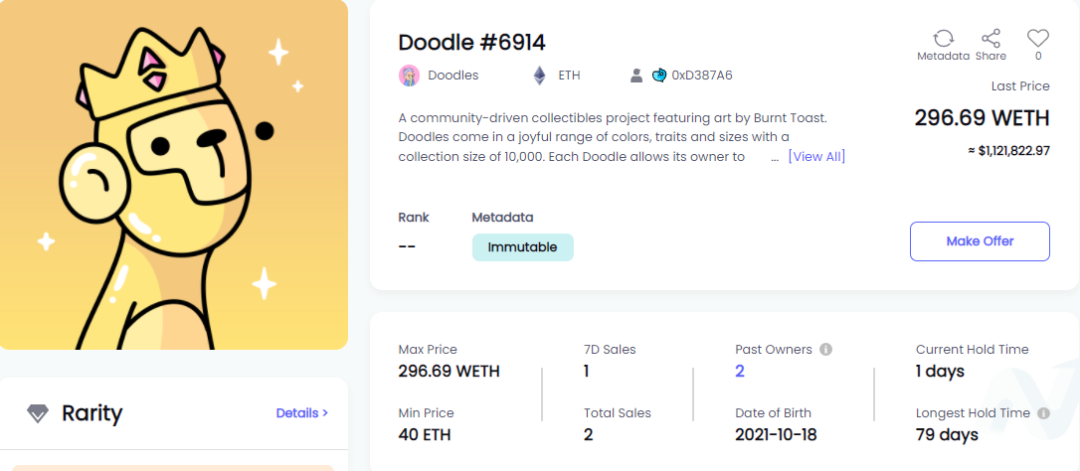1080x471 pixels.
Task: Click the Doodles collection avatar
Action: (x=409, y=75)
